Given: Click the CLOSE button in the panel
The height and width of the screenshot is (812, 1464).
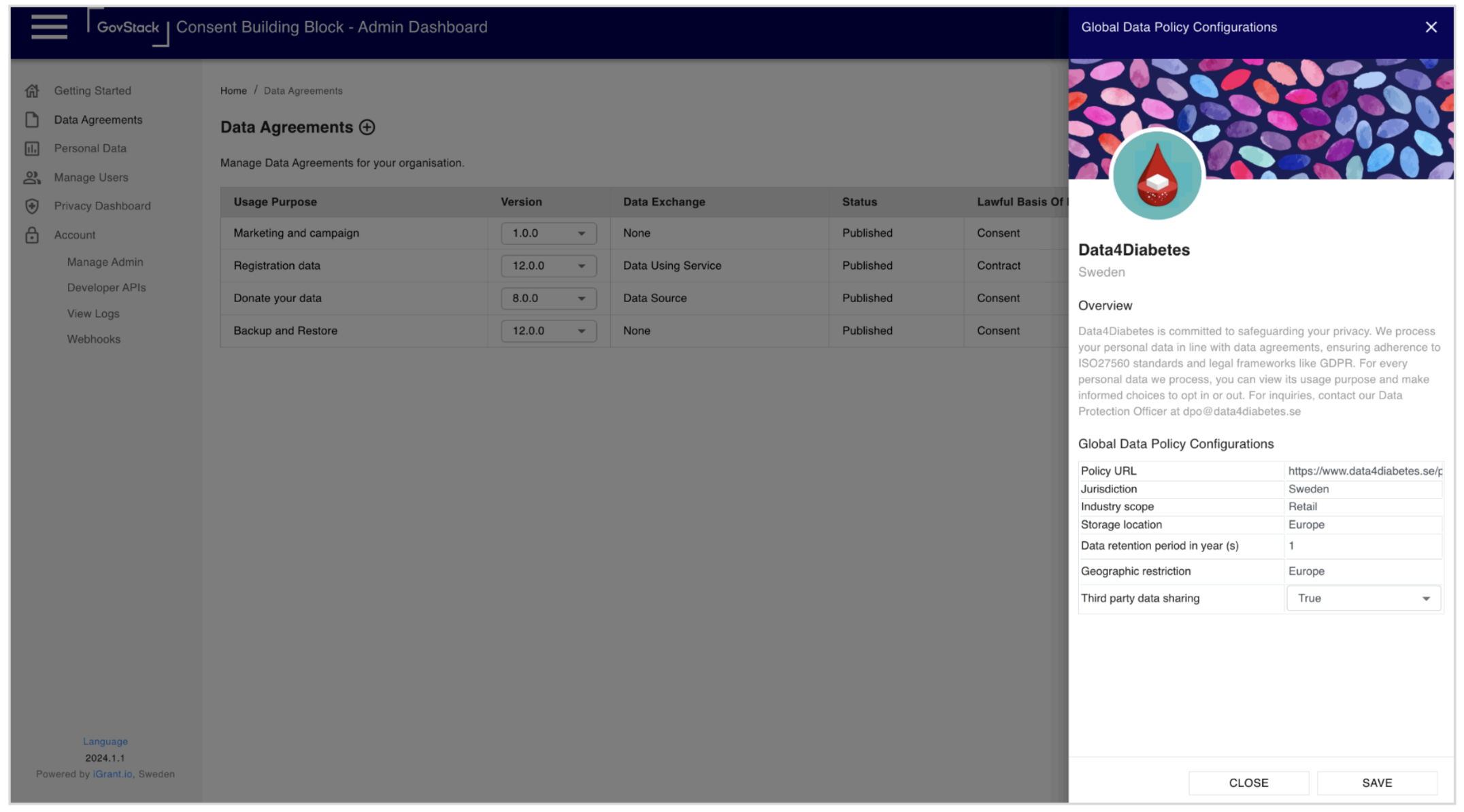Looking at the screenshot, I should pyautogui.click(x=1248, y=783).
